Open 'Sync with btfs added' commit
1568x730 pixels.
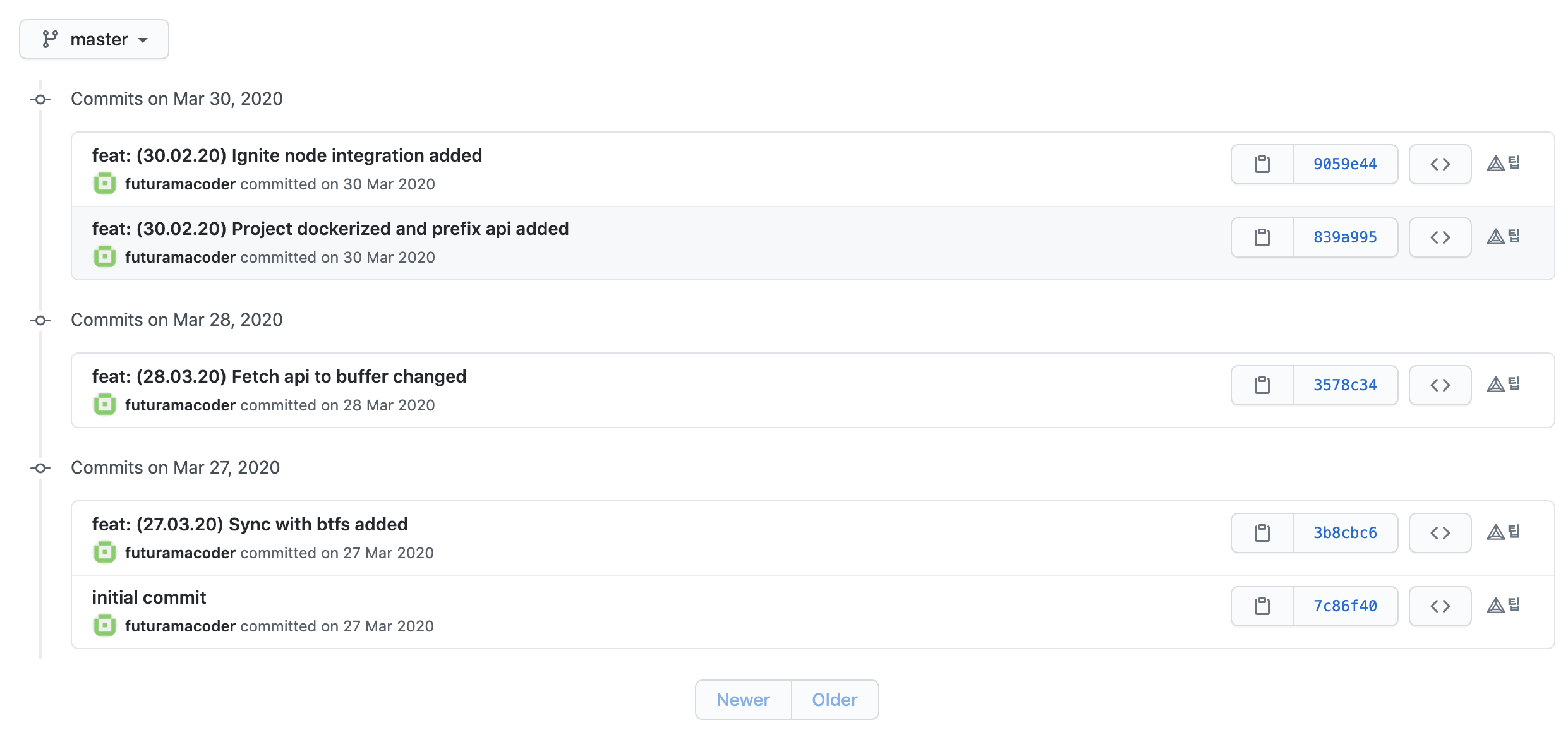250,524
